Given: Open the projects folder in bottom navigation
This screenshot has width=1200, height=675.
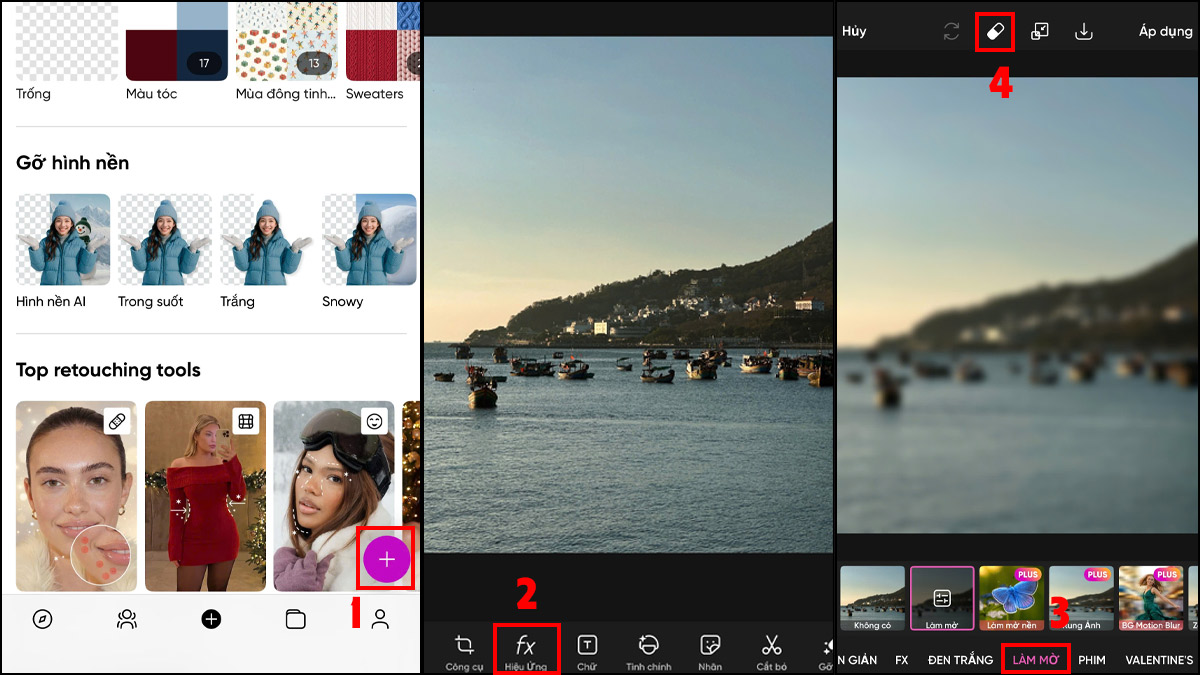Looking at the screenshot, I should pyautogui.click(x=295, y=619).
